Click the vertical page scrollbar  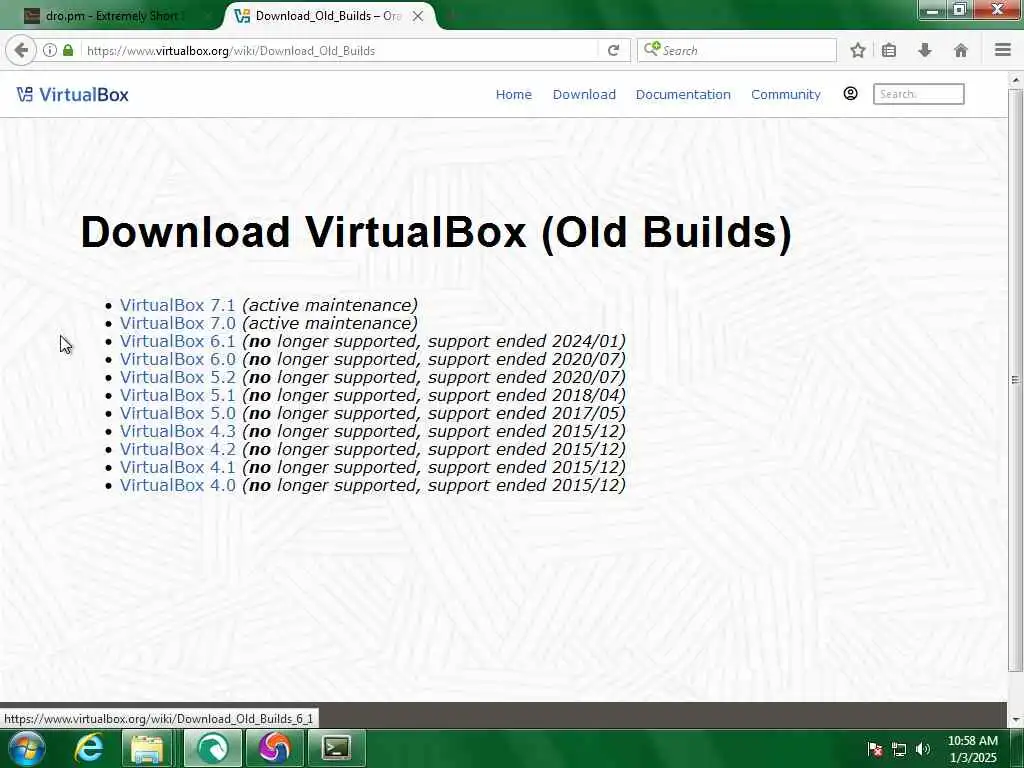[1016, 379]
